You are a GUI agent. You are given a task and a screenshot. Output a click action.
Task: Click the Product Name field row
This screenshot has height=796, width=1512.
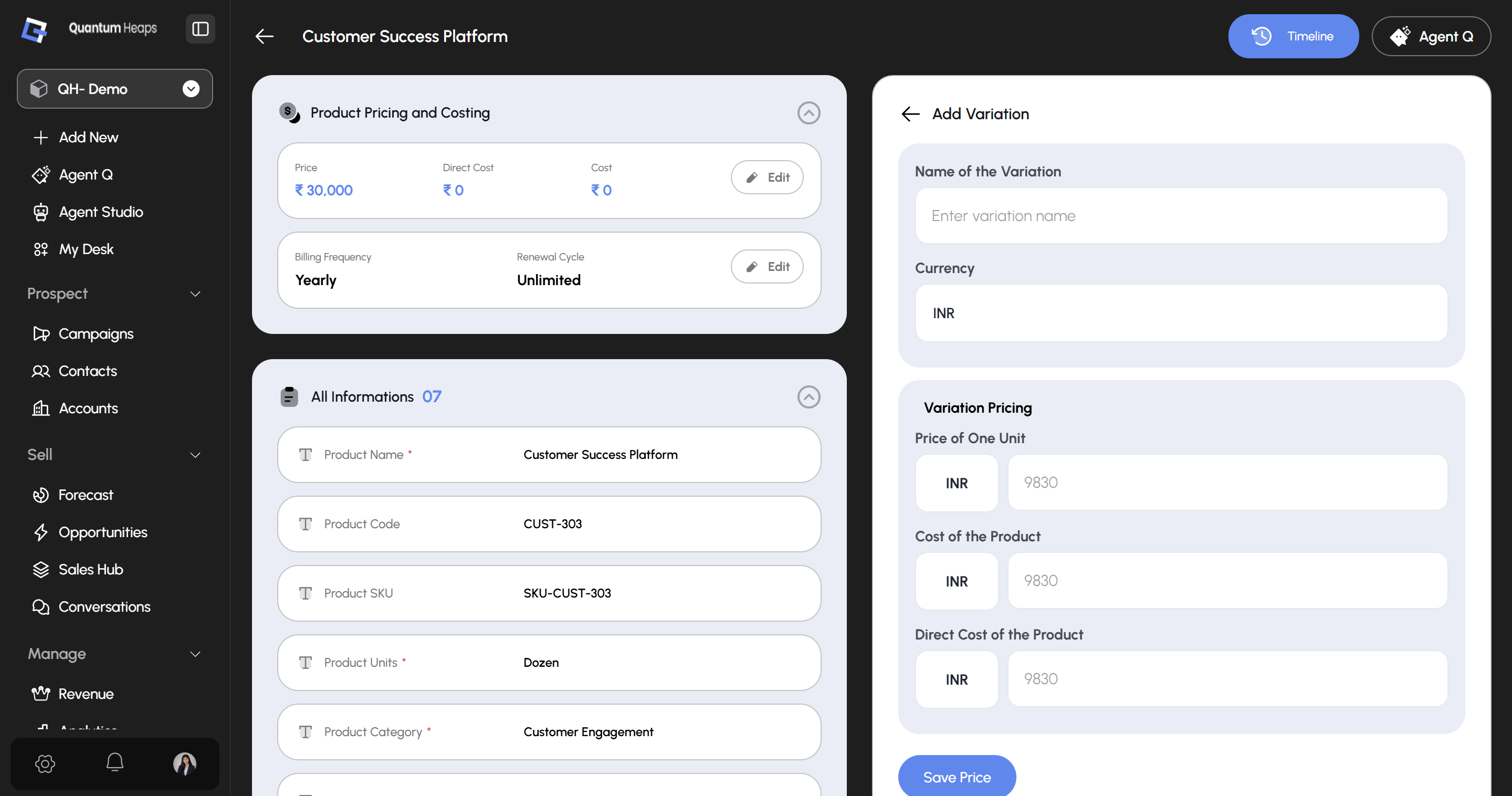549,454
